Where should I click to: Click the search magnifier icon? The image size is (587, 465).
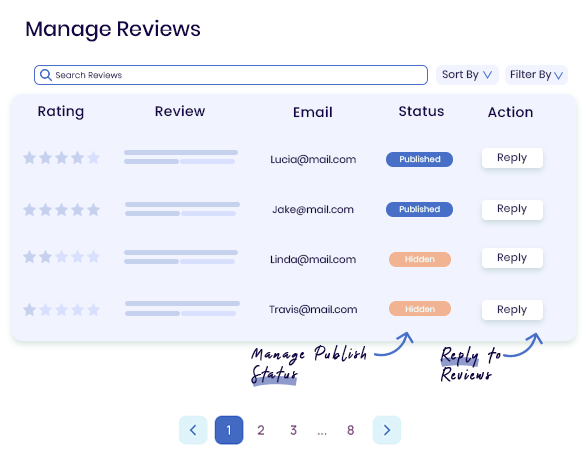tap(46, 75)
